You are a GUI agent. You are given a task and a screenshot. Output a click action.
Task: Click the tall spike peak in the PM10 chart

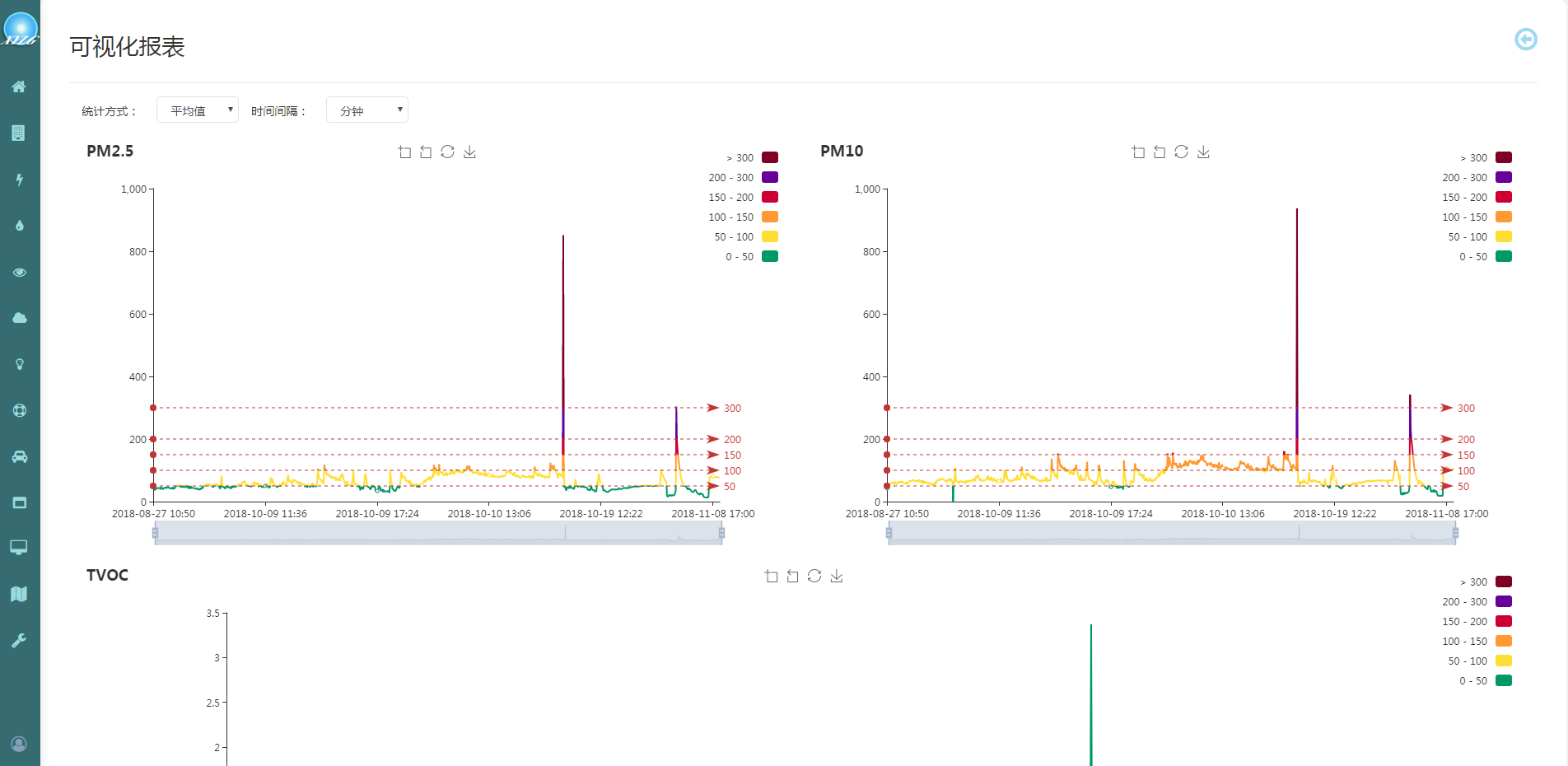pos(1297,210)
